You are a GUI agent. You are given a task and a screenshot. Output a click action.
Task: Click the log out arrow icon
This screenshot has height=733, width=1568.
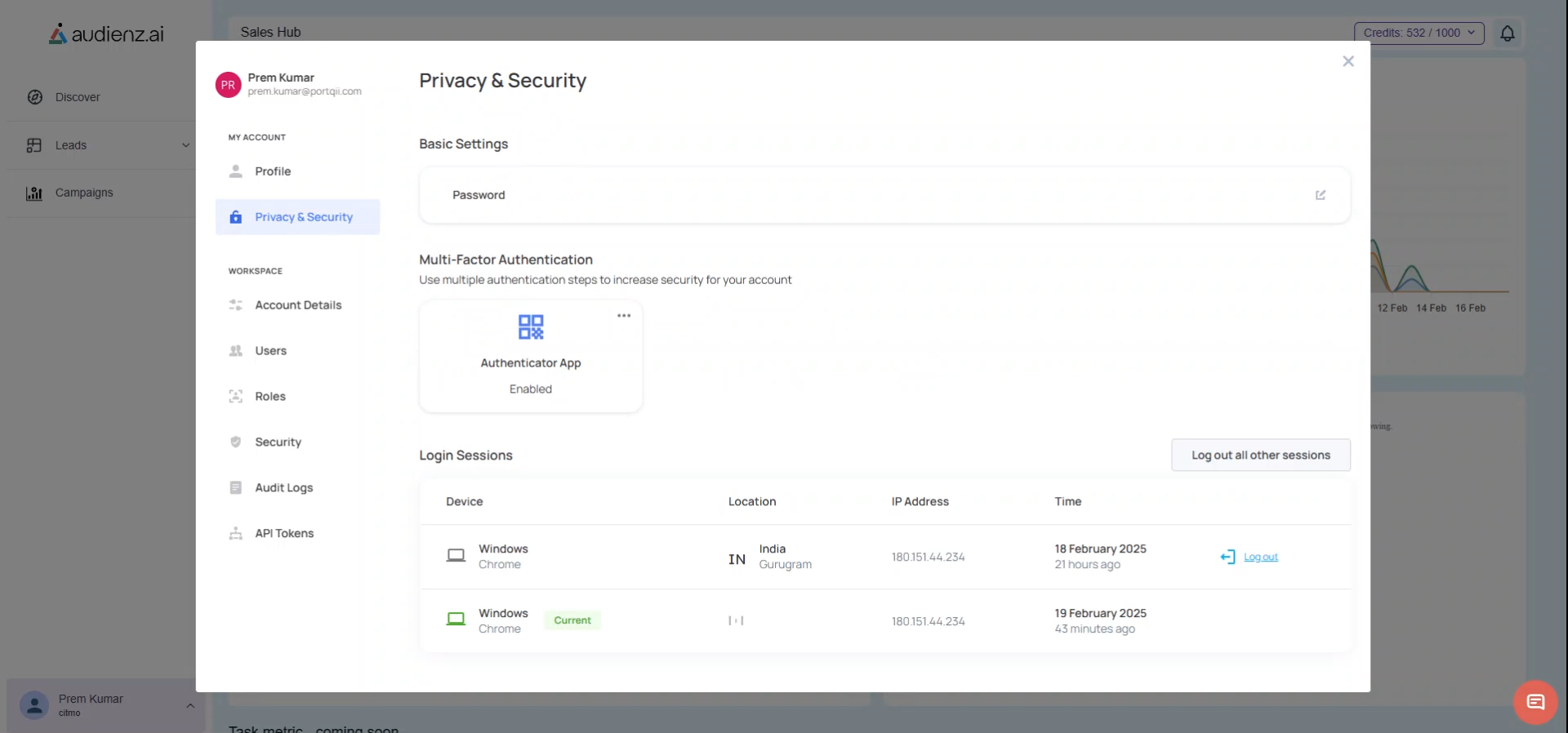[x=1227, y=557]
